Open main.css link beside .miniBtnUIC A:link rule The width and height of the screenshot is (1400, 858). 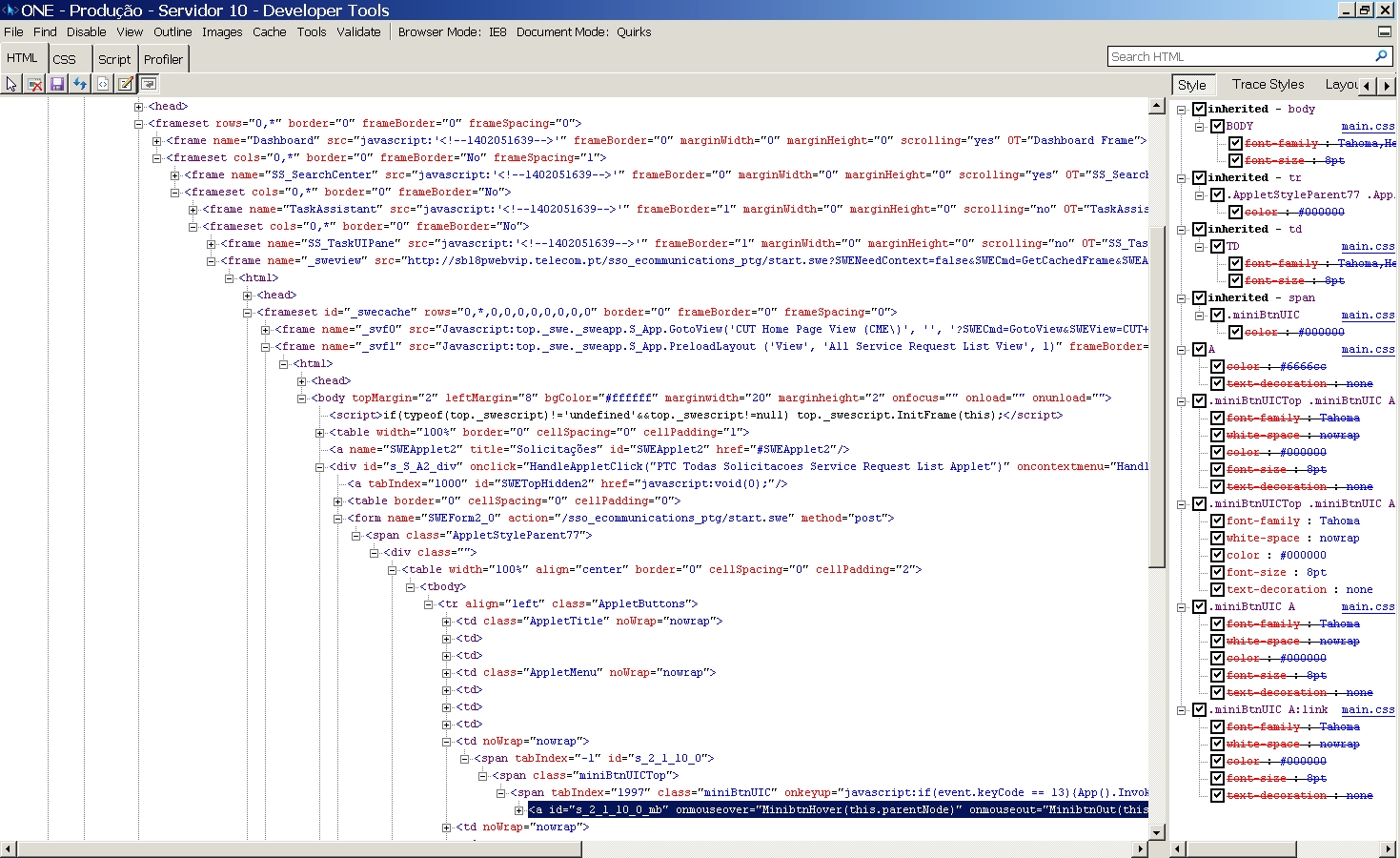tap(1368, 709)
